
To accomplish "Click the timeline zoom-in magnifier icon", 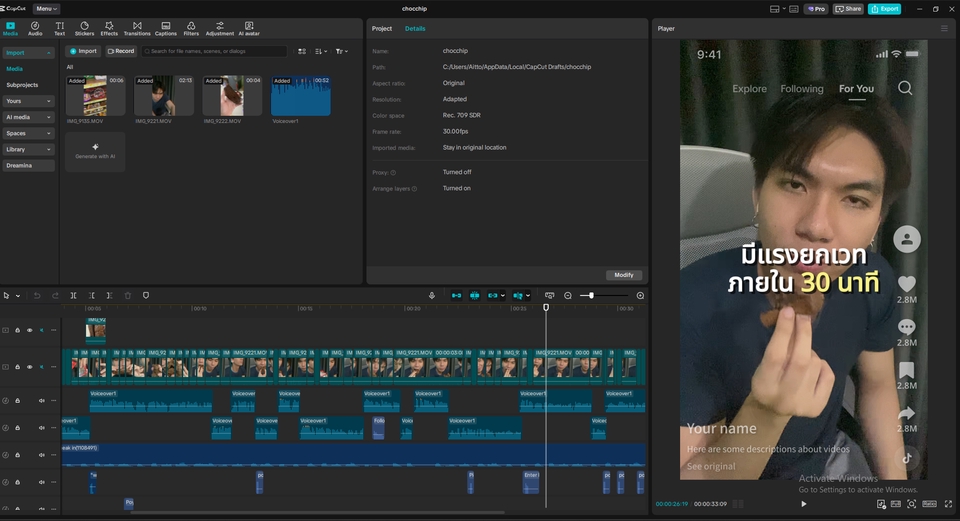I will pyautogui.click(x=640, y=296).
